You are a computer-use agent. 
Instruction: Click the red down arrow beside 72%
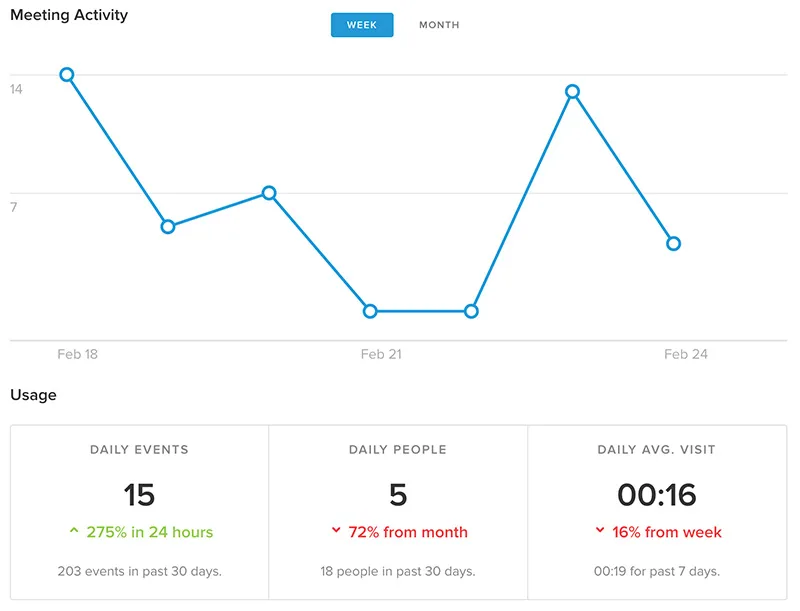336,530
